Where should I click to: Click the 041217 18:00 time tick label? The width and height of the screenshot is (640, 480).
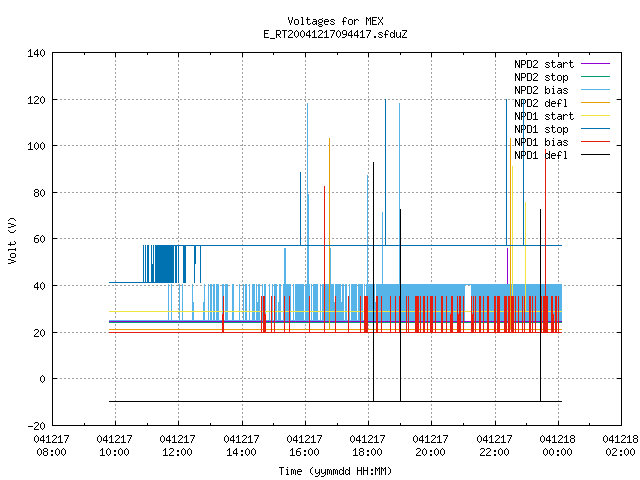[x=367, y=446]
